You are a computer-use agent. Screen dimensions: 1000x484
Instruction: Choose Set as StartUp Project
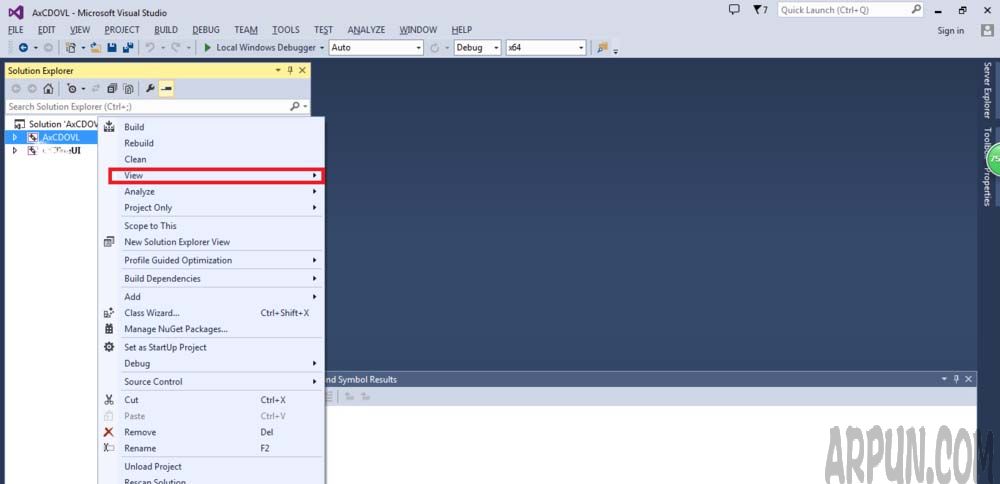(212, 347)
